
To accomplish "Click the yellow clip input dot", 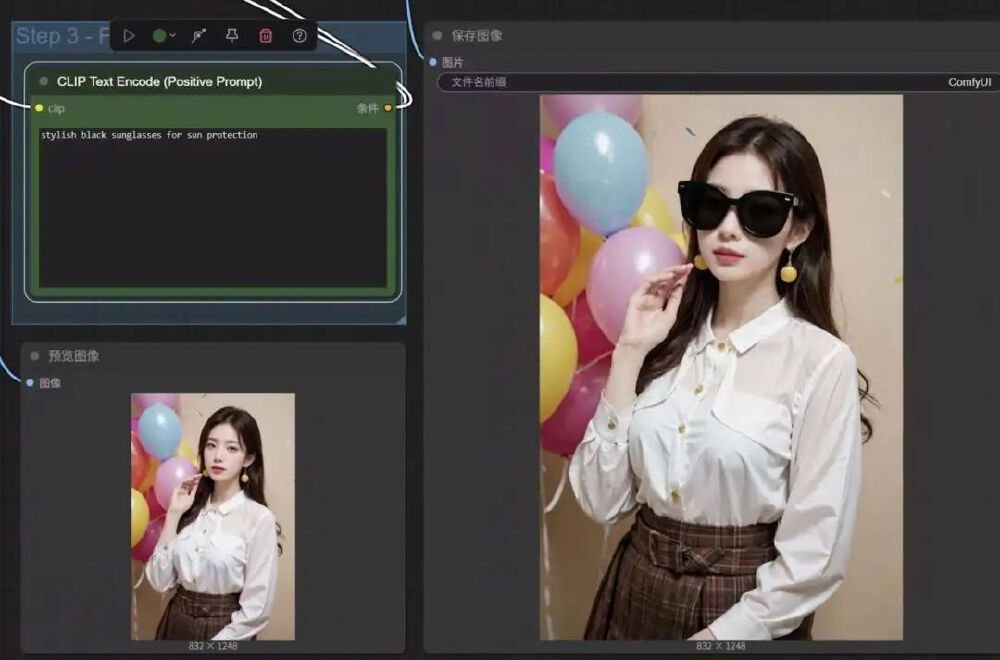I will pos(37,109).
